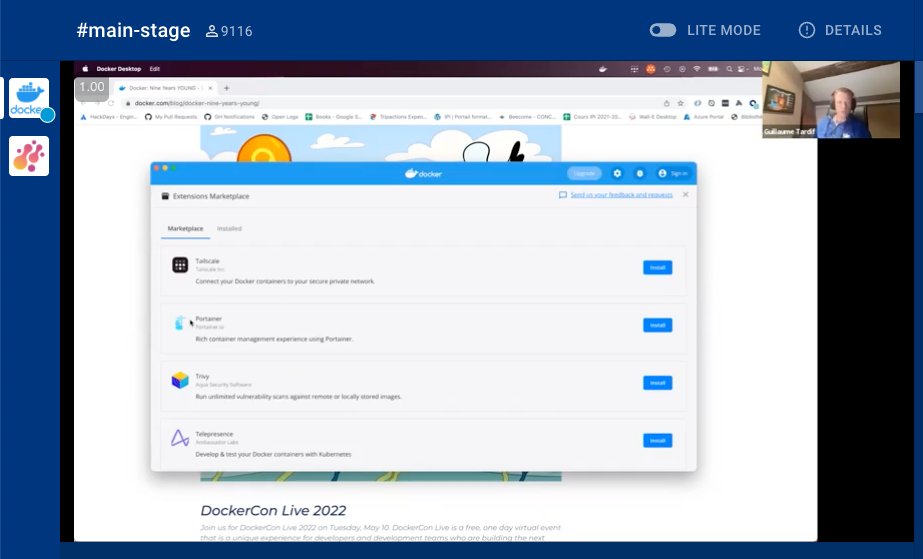The height and width of the screenshot is (559, 923).
Task: Close the Extensions Marketplace panel
Action: (685, 195)
